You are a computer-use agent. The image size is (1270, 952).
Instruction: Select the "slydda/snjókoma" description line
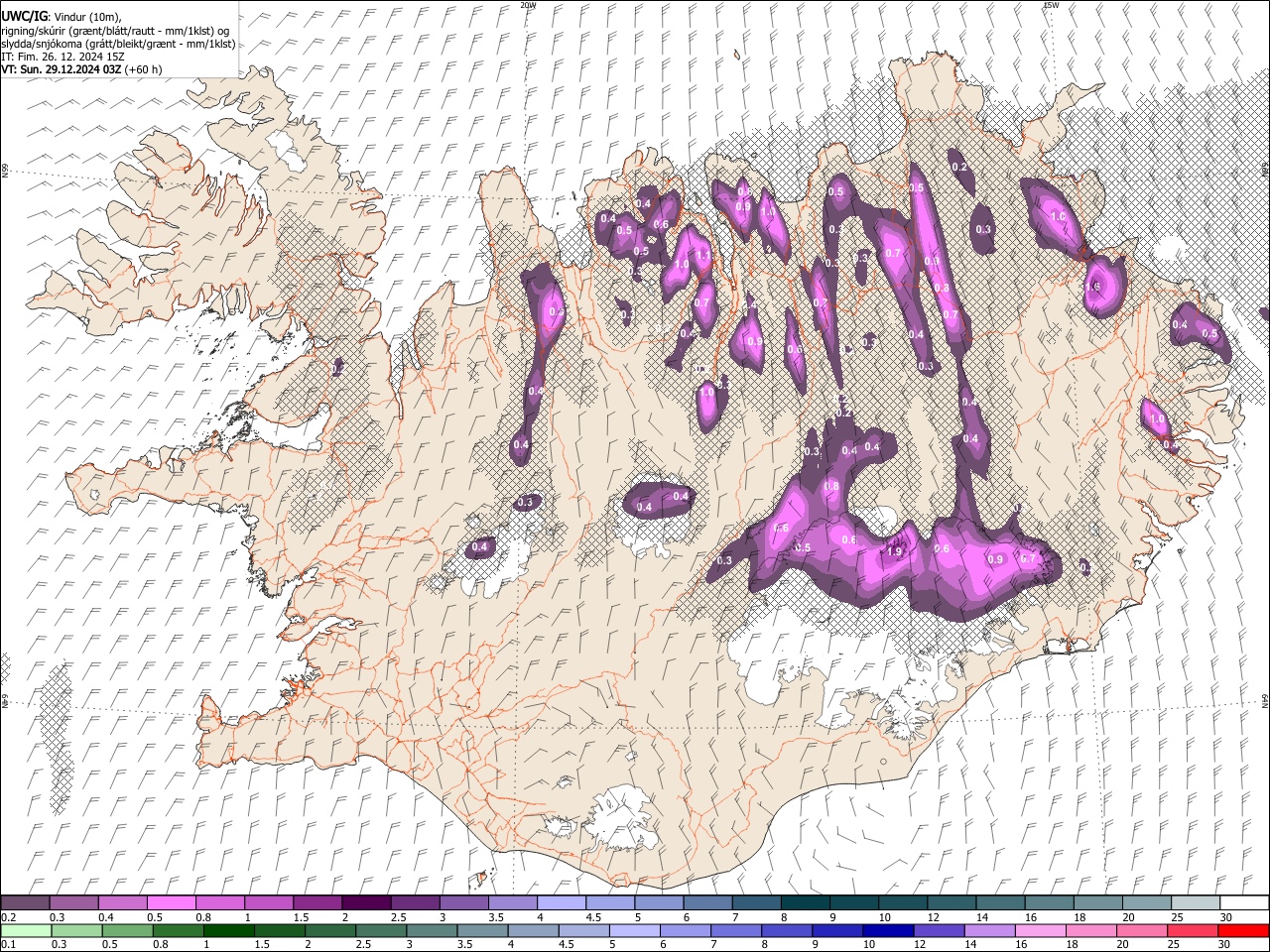(x=118, y=44)
